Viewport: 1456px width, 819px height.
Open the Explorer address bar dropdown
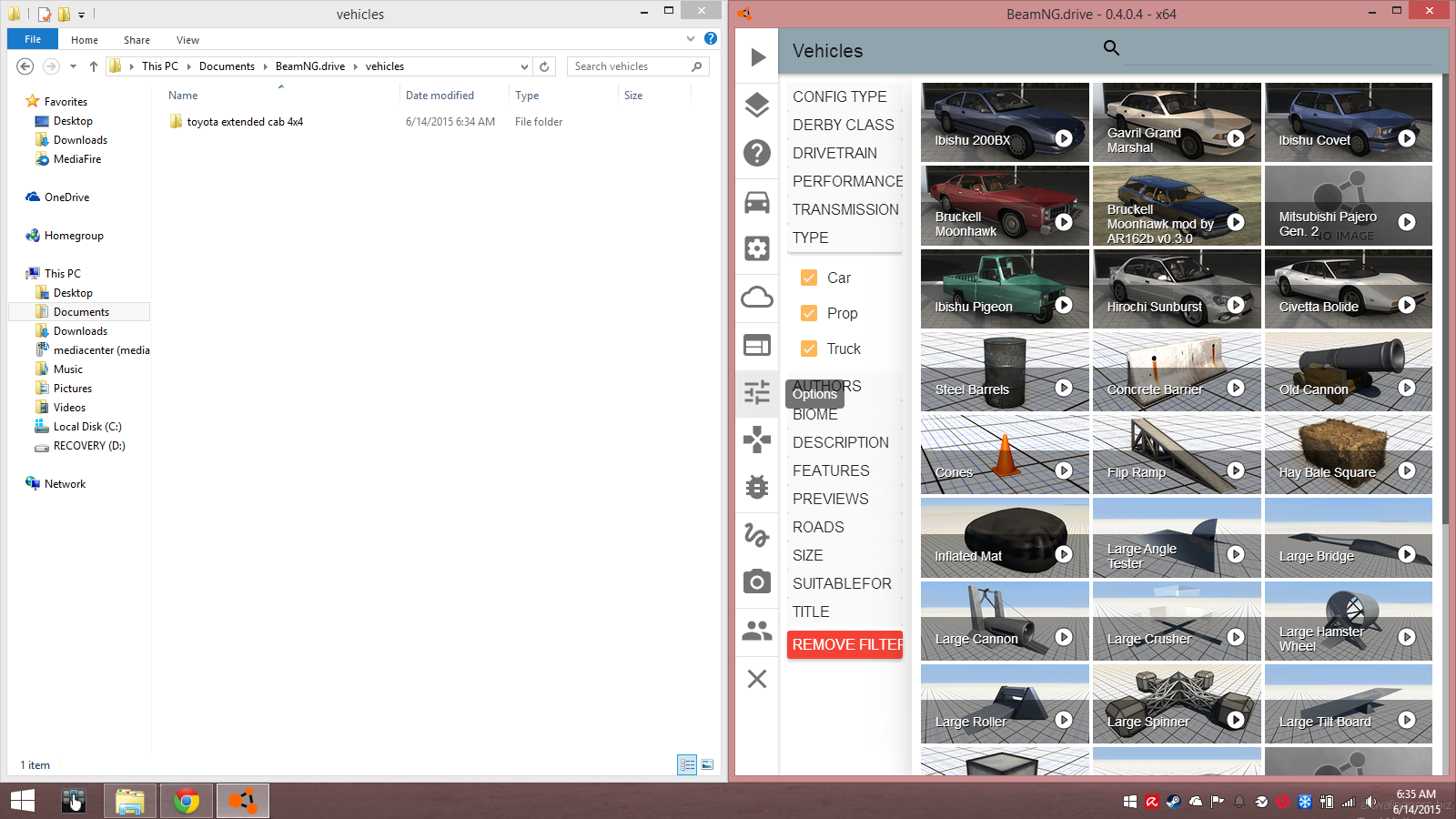(x=524, y=66)
